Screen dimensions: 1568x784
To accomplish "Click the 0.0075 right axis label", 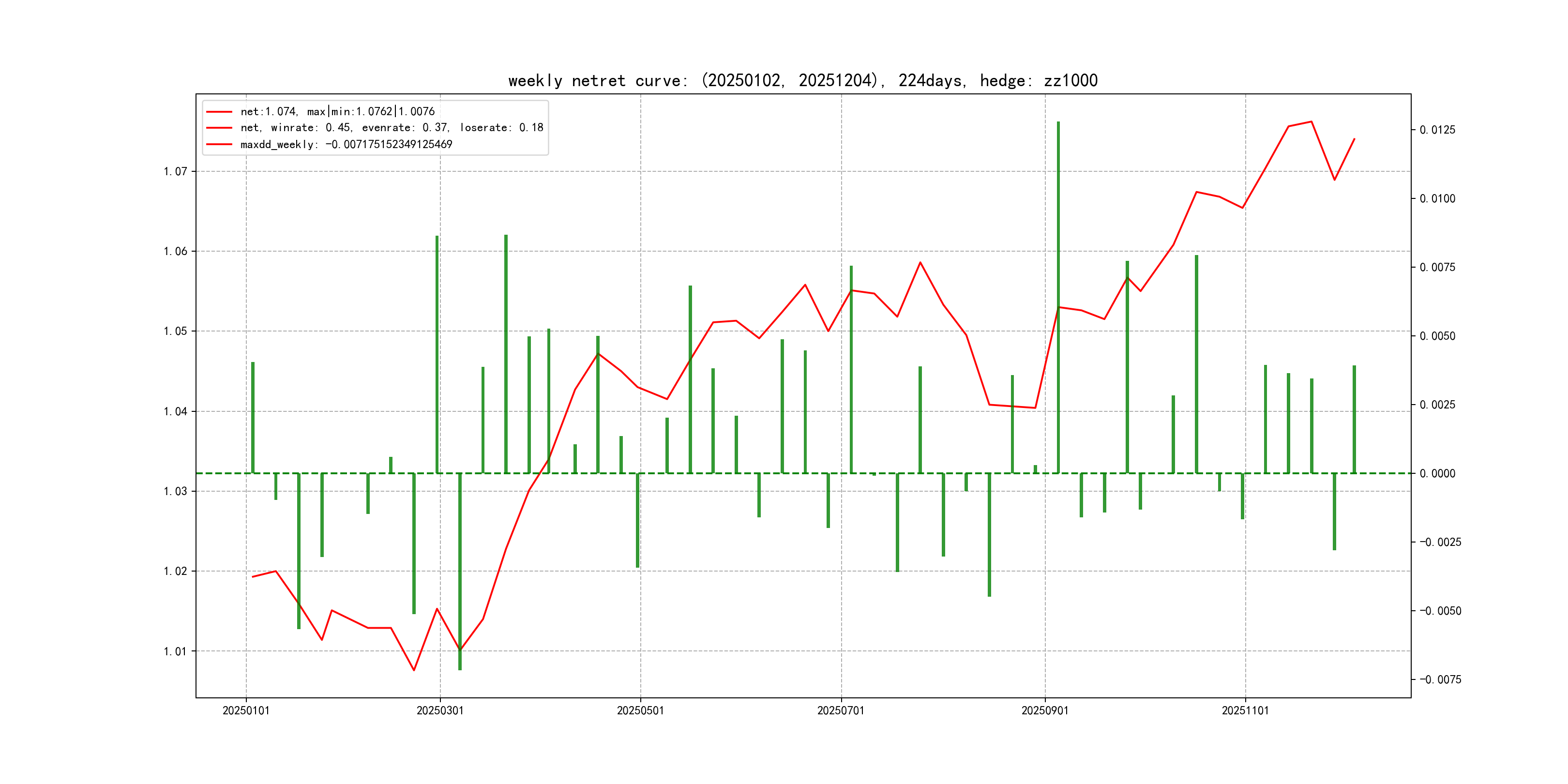I will tap(1437, 267).
